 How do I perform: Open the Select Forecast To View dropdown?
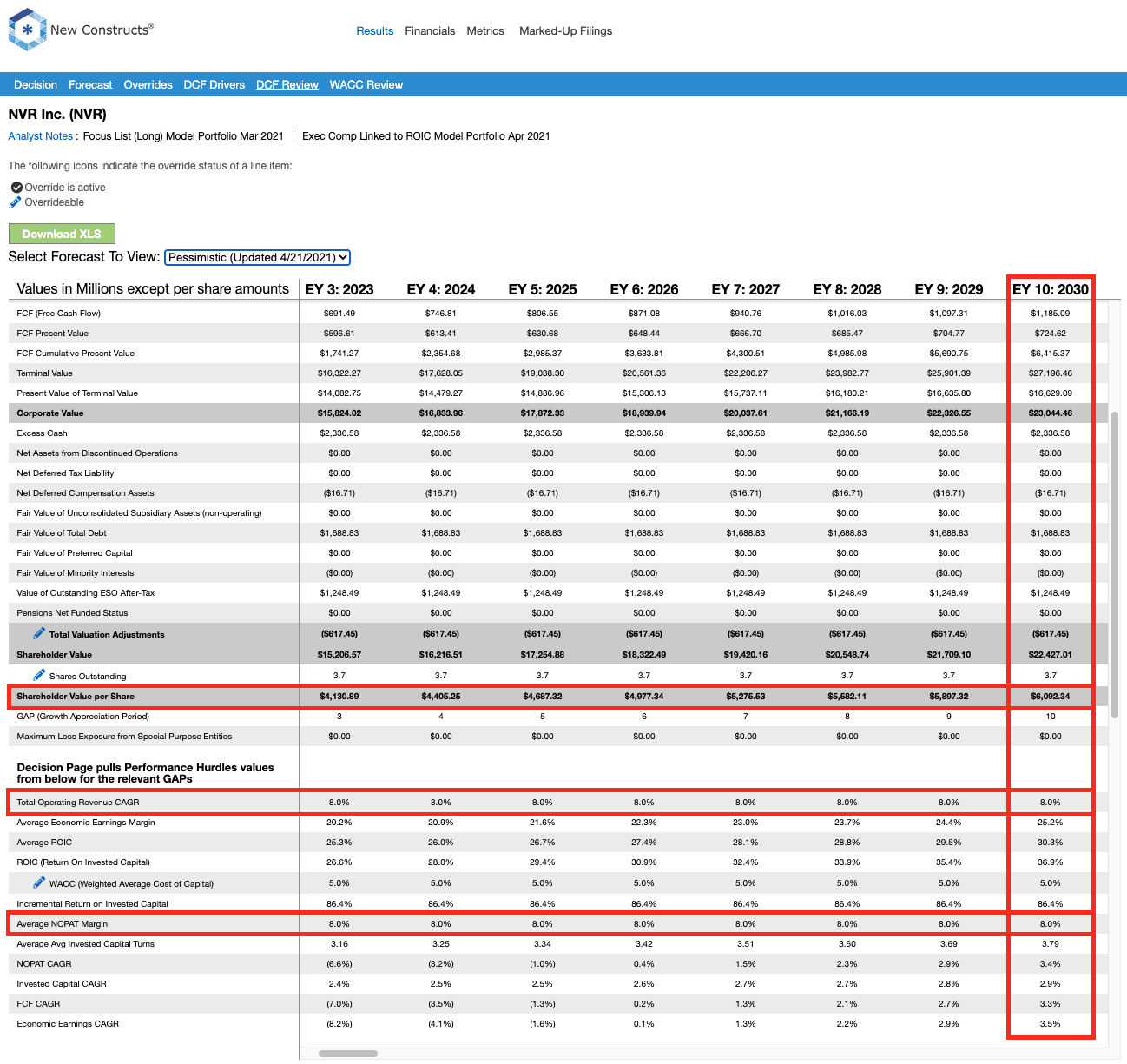[x=257, y=257]
